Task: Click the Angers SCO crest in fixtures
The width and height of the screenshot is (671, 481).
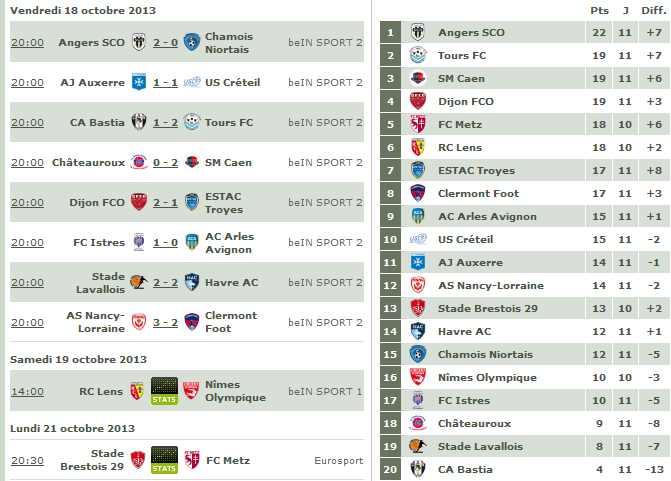Action: click(x=139, y=43)
